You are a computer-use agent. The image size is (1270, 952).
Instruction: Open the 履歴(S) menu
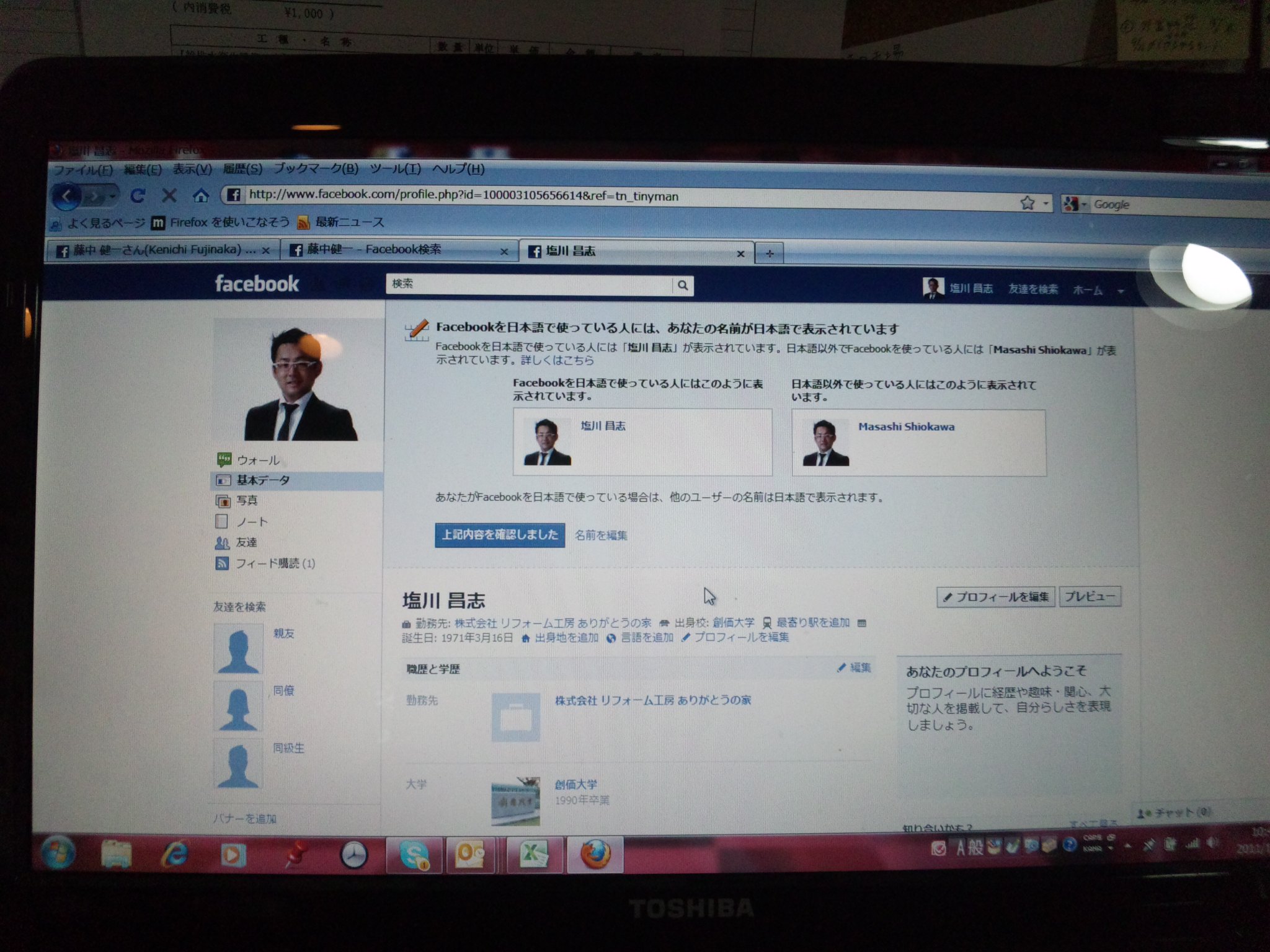pos(242,169)
